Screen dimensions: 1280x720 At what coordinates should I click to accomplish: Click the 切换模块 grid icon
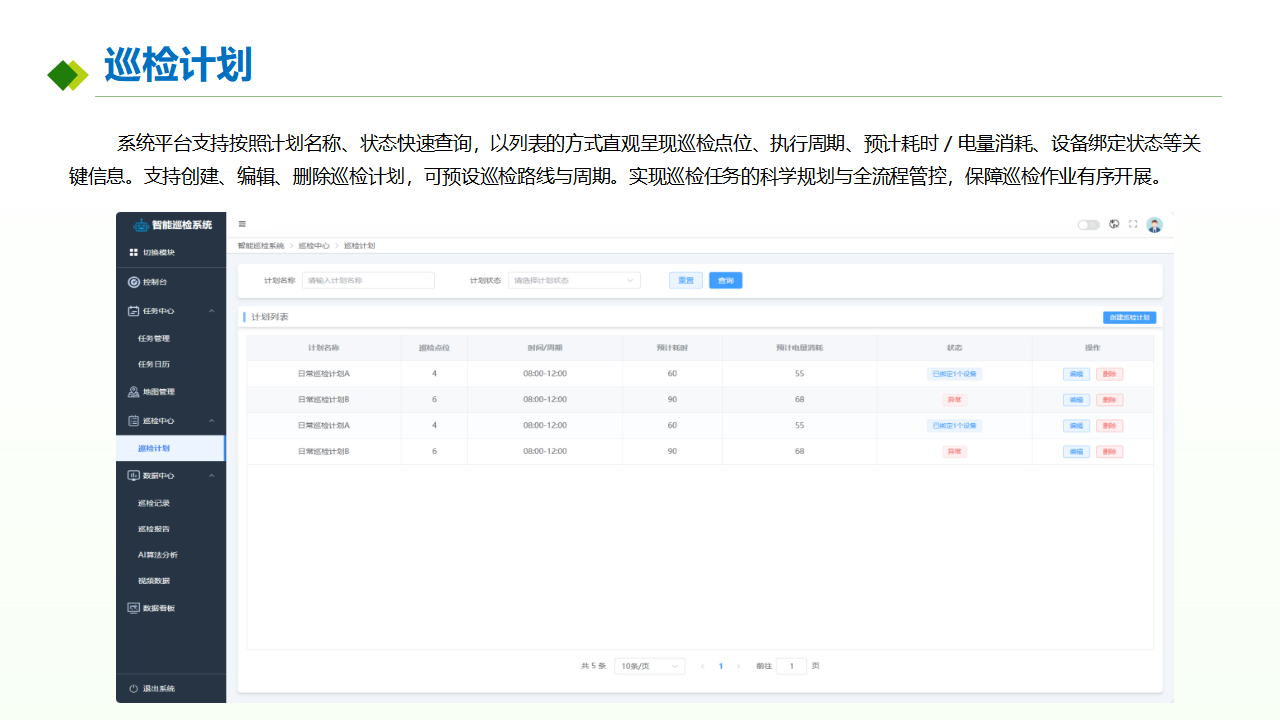[134, 253]
